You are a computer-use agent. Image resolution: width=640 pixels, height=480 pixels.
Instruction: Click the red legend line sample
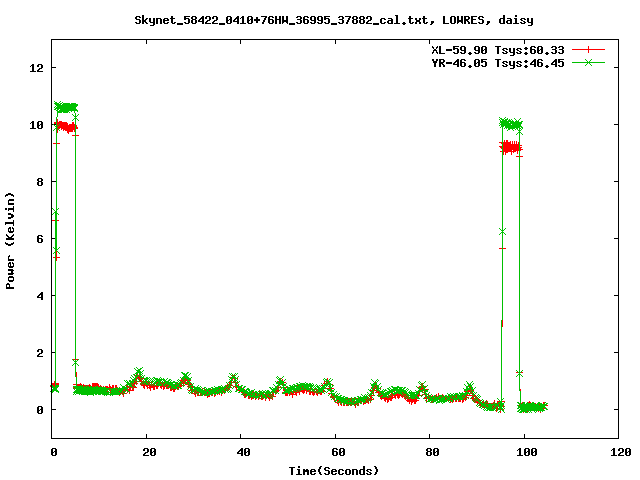(588, 50)
